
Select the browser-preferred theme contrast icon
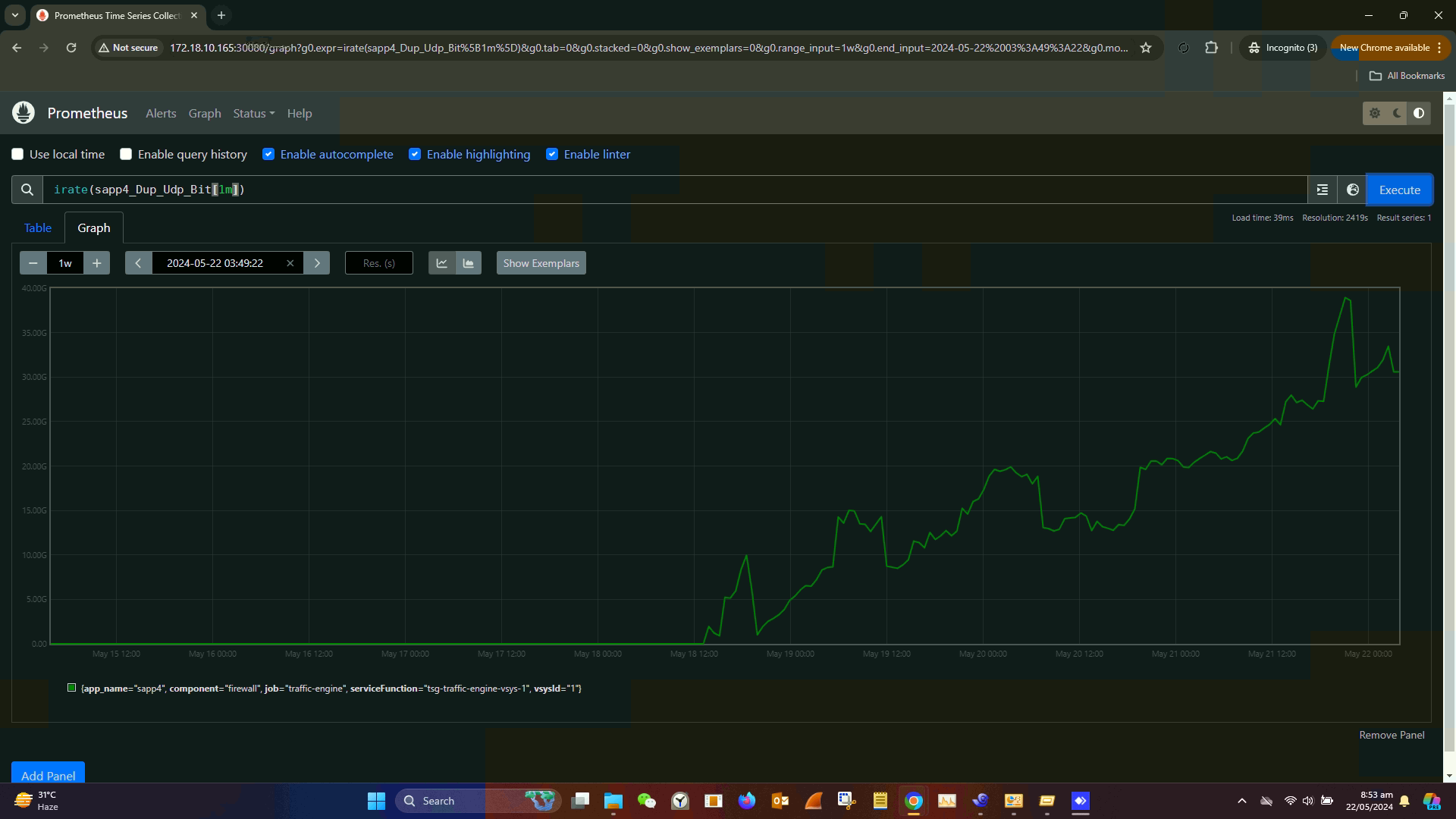[x=1419, y=113]
